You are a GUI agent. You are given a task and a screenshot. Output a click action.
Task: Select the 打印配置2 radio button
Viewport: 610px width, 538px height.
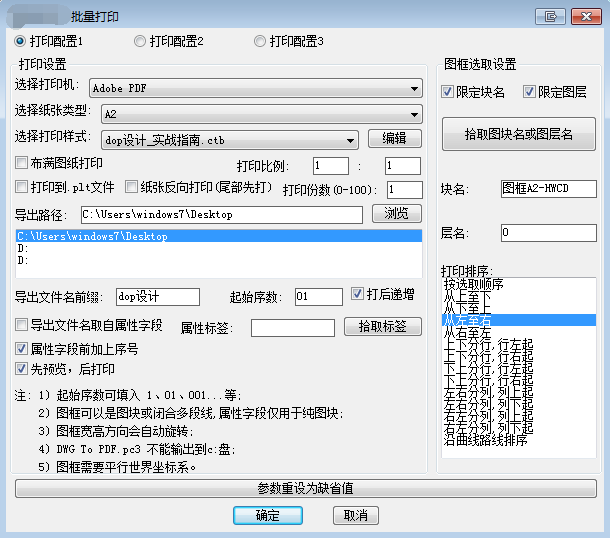(x=140, y=41)
